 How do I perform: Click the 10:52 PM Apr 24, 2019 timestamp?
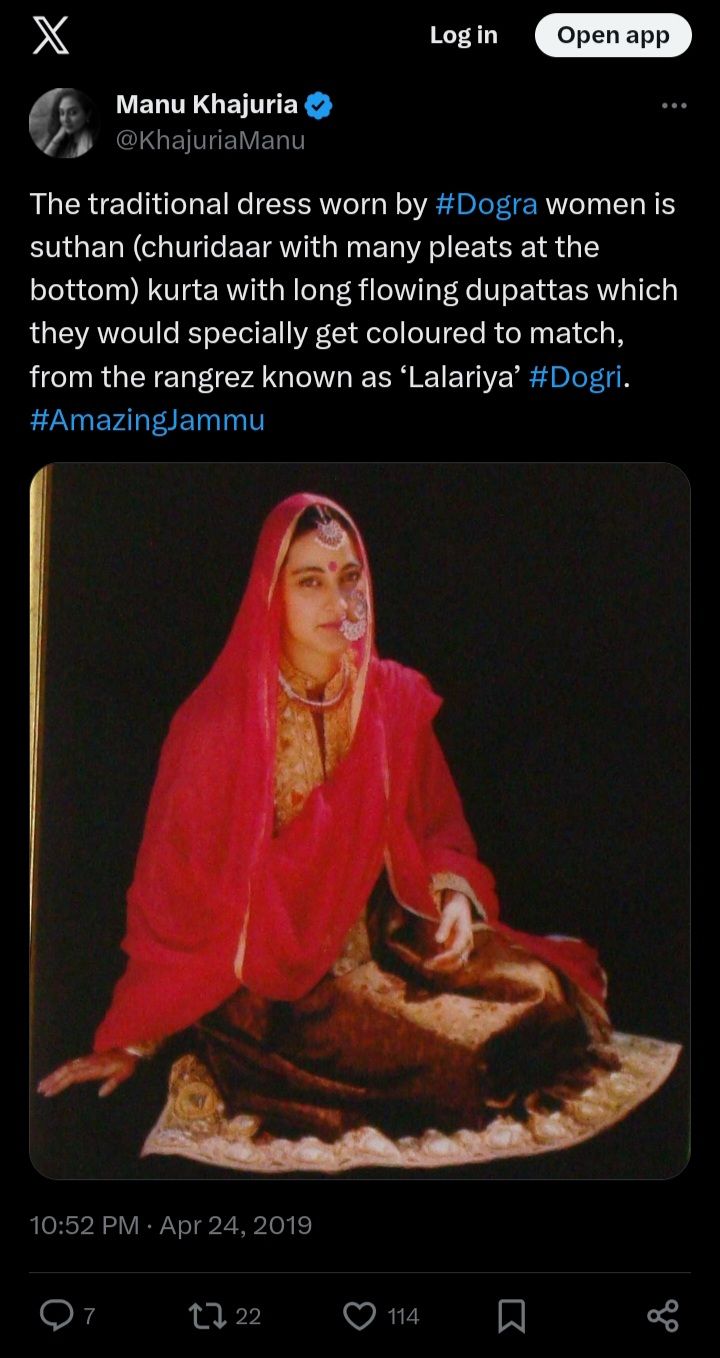tap(171, 1225)
